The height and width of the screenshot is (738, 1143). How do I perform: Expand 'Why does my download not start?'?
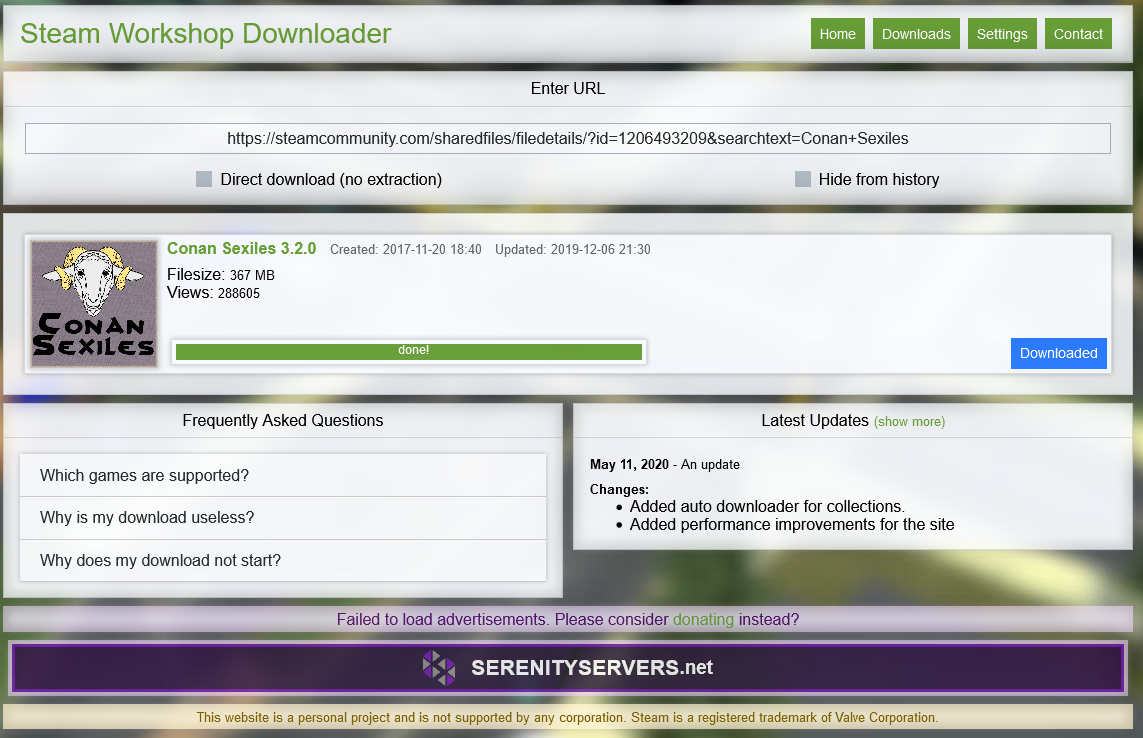pyautogui.click(x=283, y=560)
